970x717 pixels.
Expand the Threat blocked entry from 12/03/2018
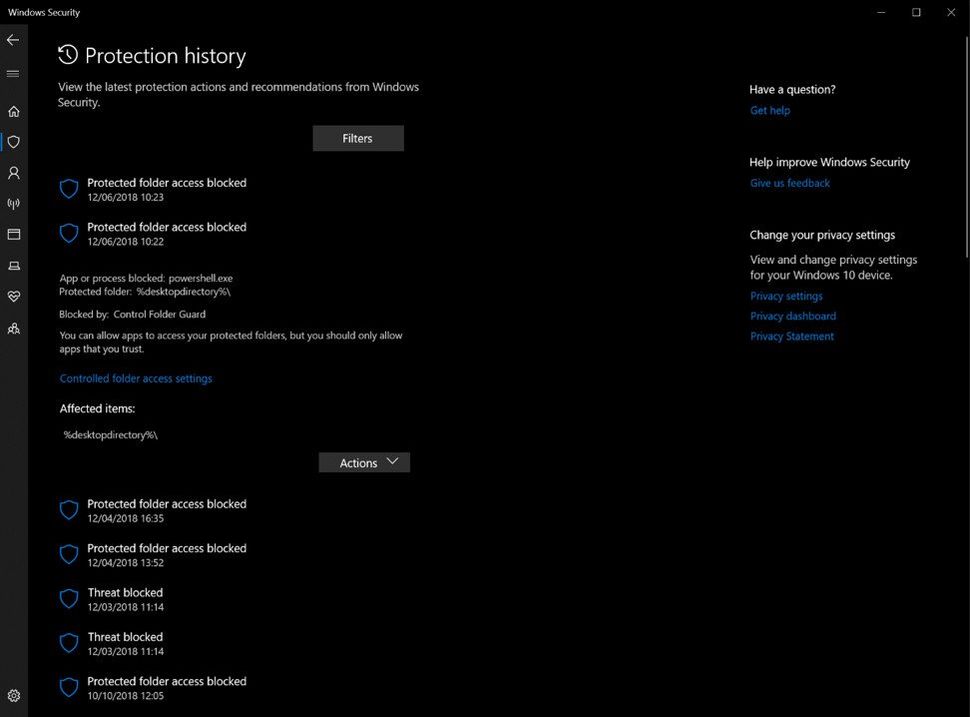124,598
